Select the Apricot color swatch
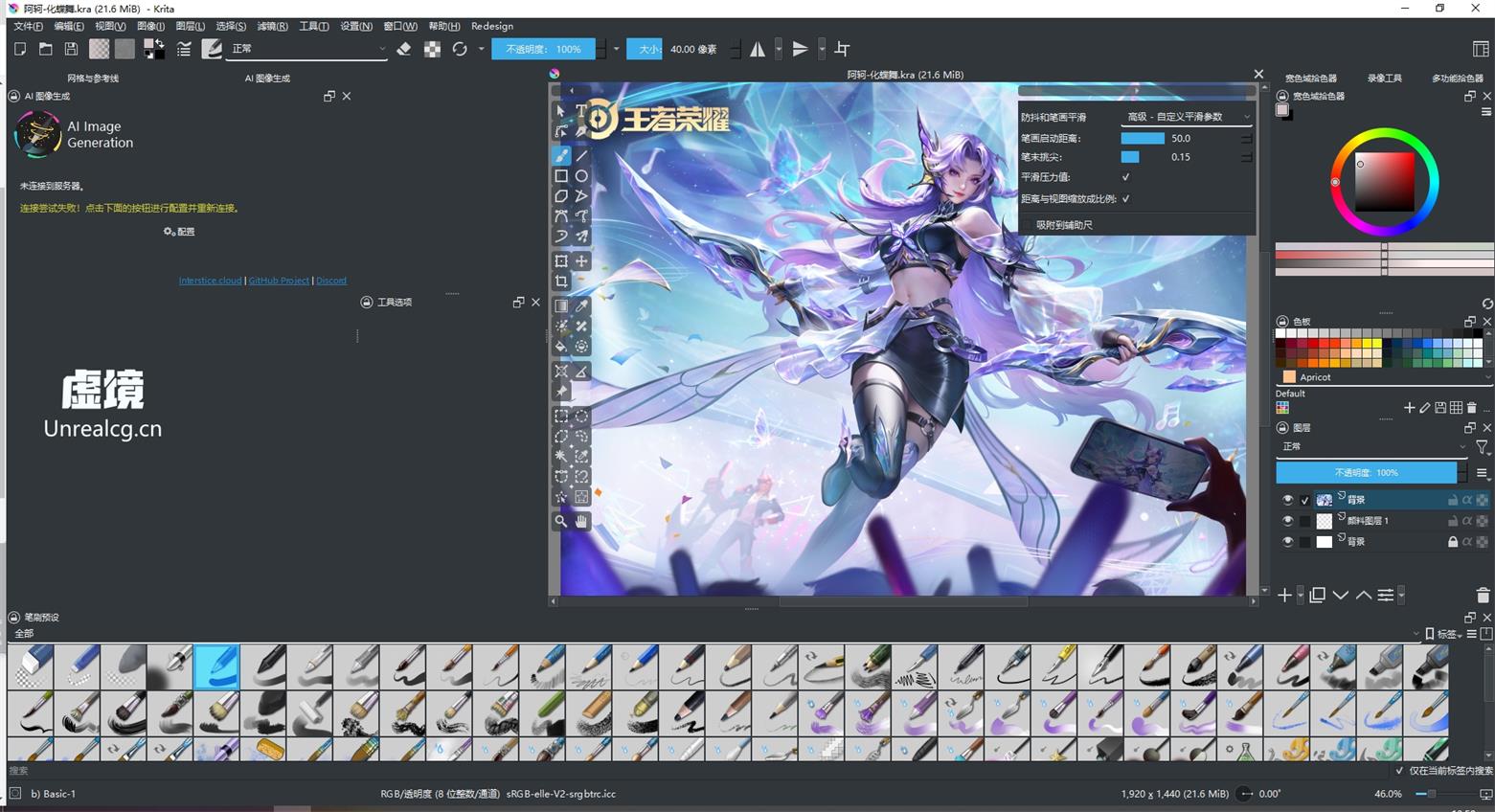 click(1290, 377)
